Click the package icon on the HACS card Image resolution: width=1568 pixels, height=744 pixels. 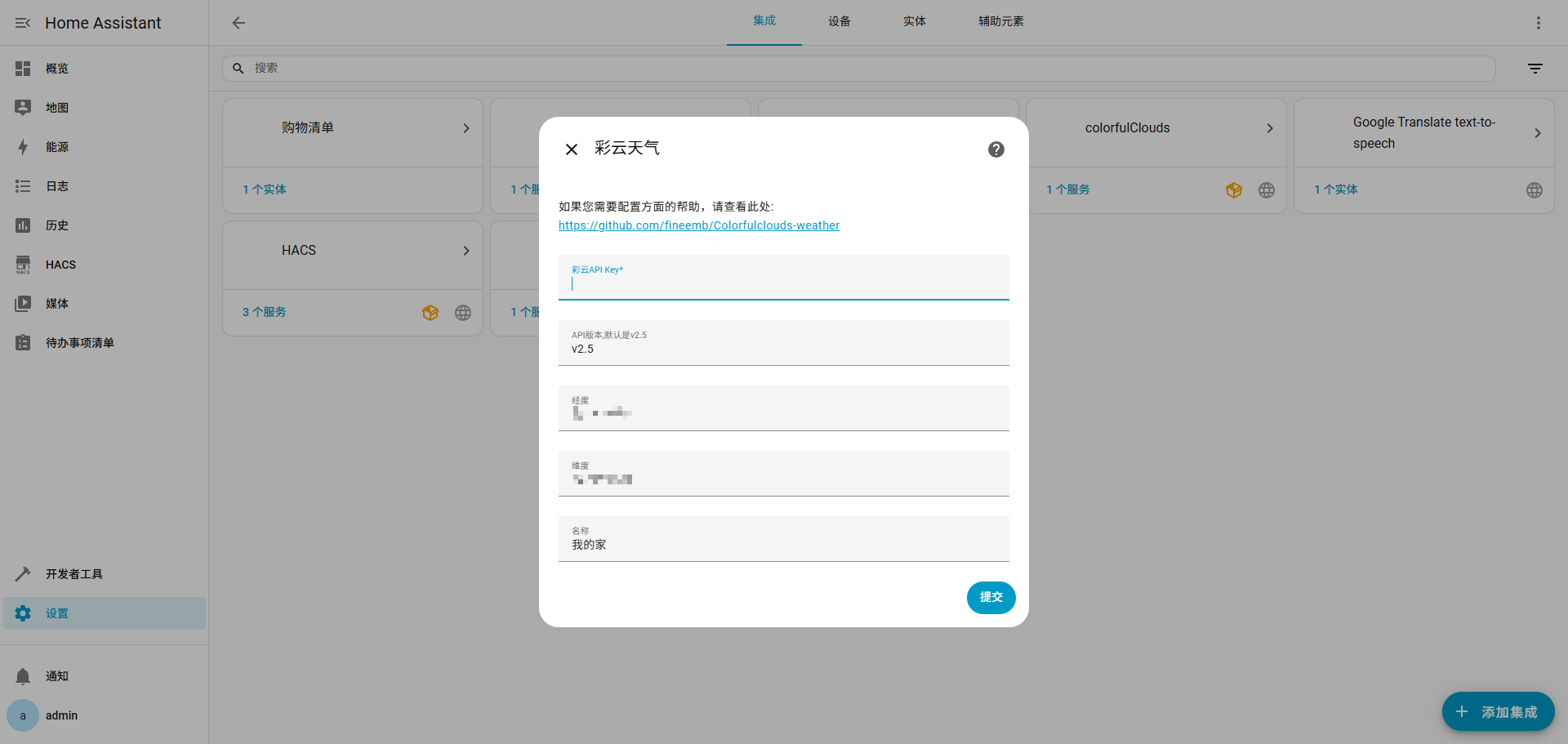pyautogui.click(x=430, y=312)
